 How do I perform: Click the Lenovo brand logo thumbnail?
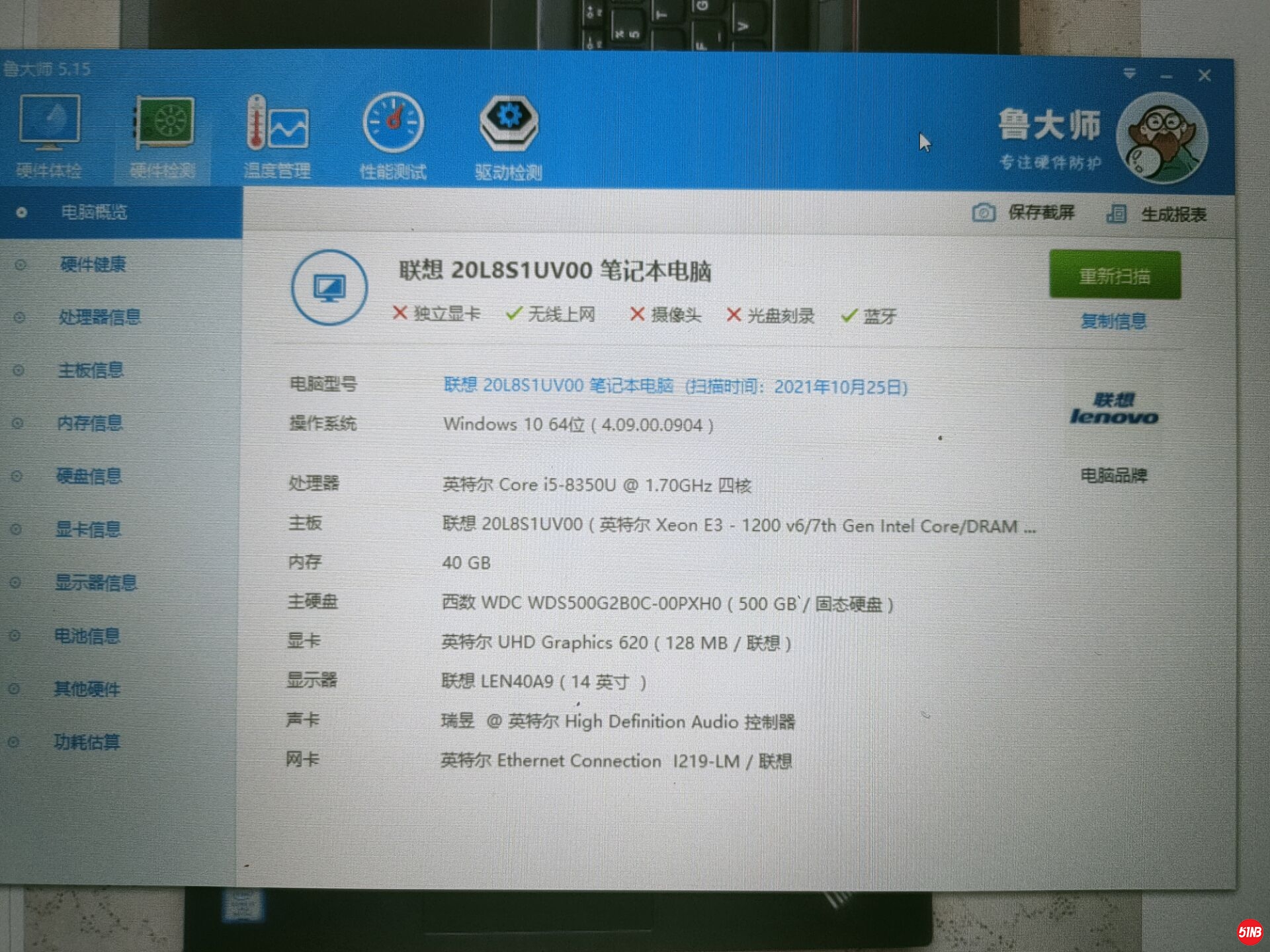[x=1114, y=409]
